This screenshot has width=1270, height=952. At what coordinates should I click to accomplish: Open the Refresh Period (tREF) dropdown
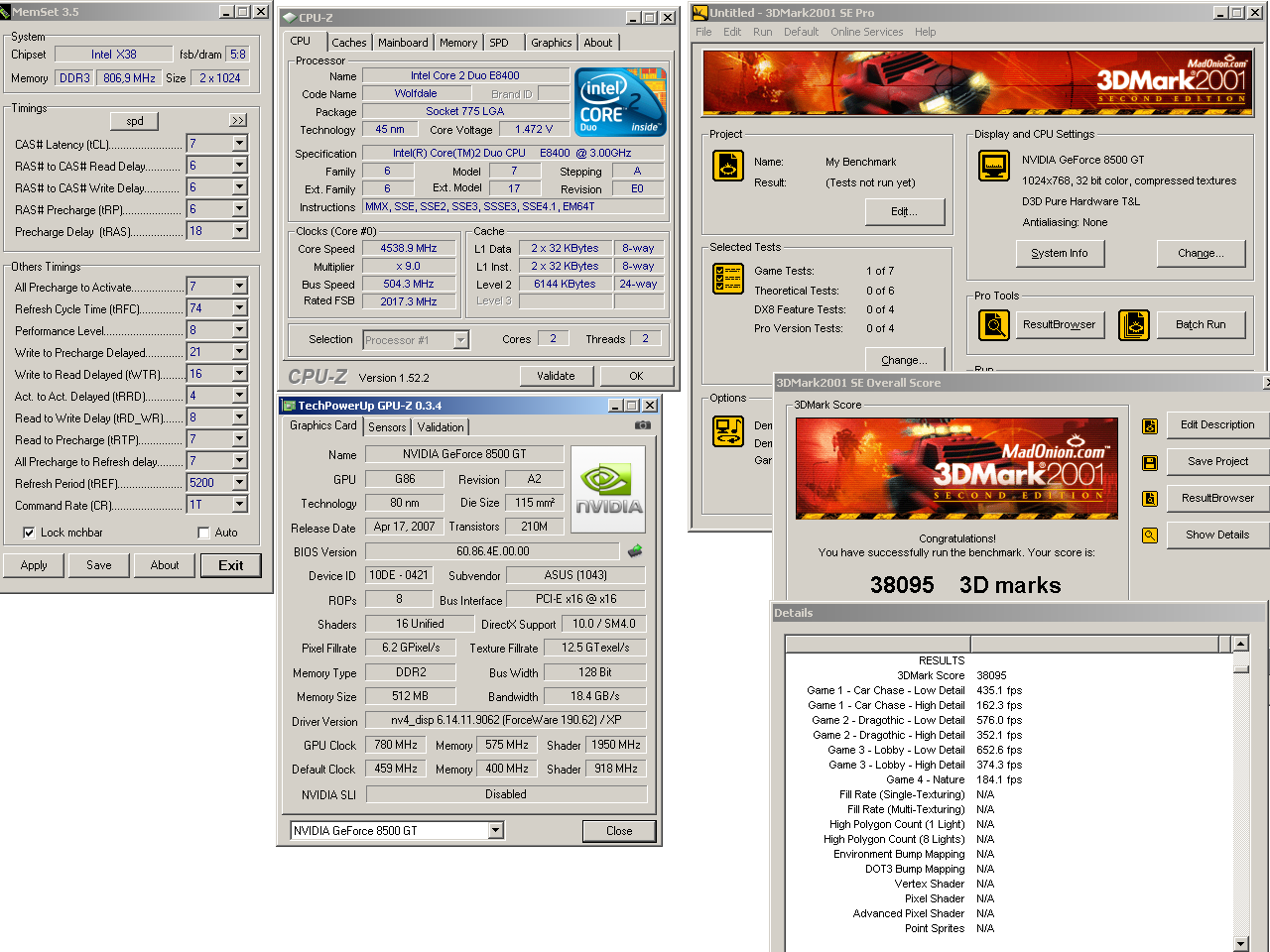(239, 483)
